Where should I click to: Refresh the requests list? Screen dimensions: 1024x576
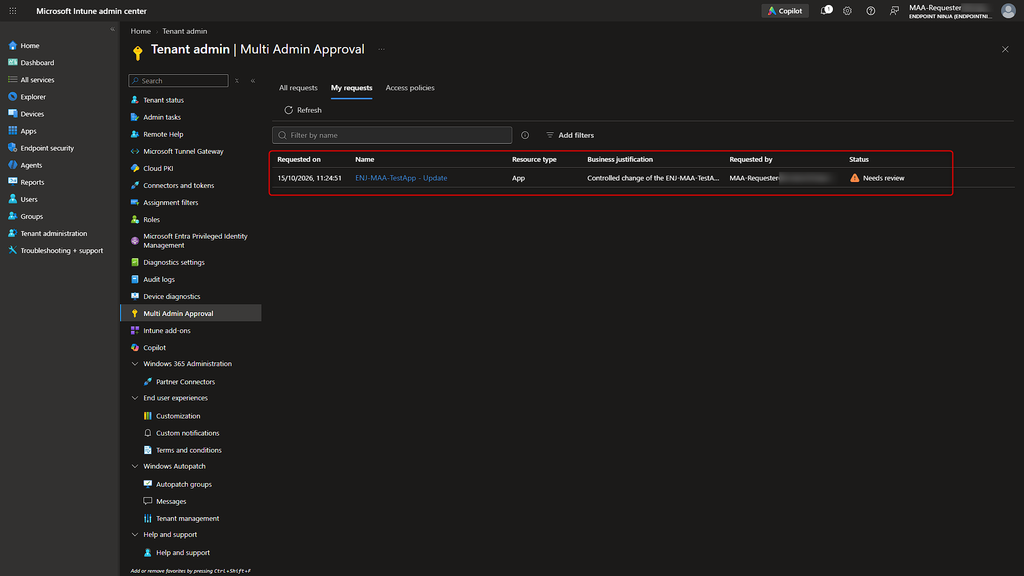pyautogui.click(x=303, y=110)
